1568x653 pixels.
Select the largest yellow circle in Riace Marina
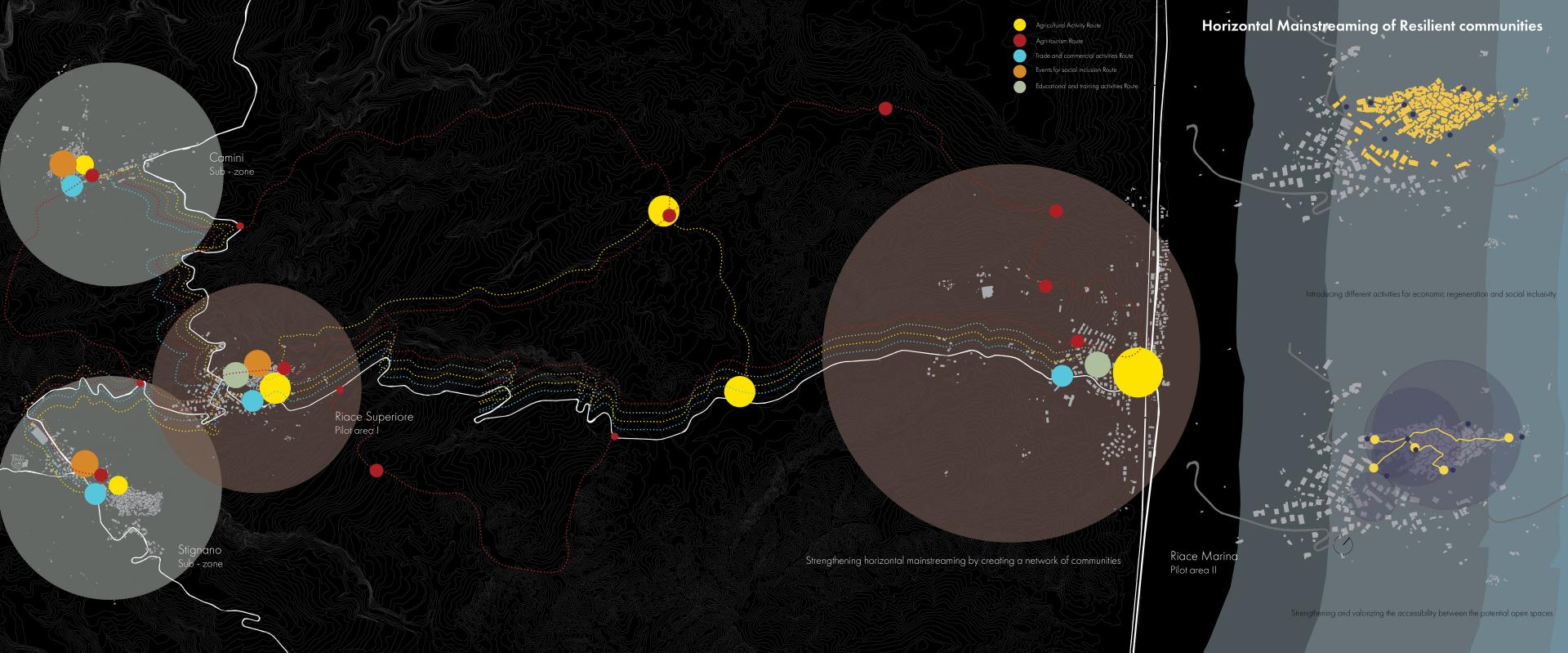click(1137, 372)
